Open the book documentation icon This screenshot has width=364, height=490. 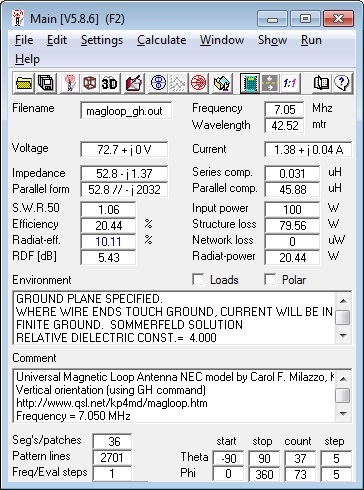pyautogui.click(x=321, y=83)
